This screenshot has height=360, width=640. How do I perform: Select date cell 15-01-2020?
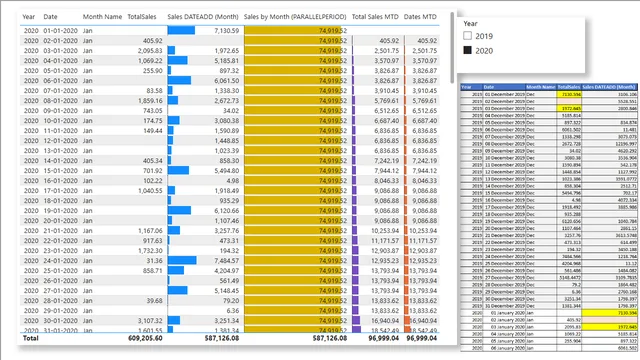coord(60,171)
